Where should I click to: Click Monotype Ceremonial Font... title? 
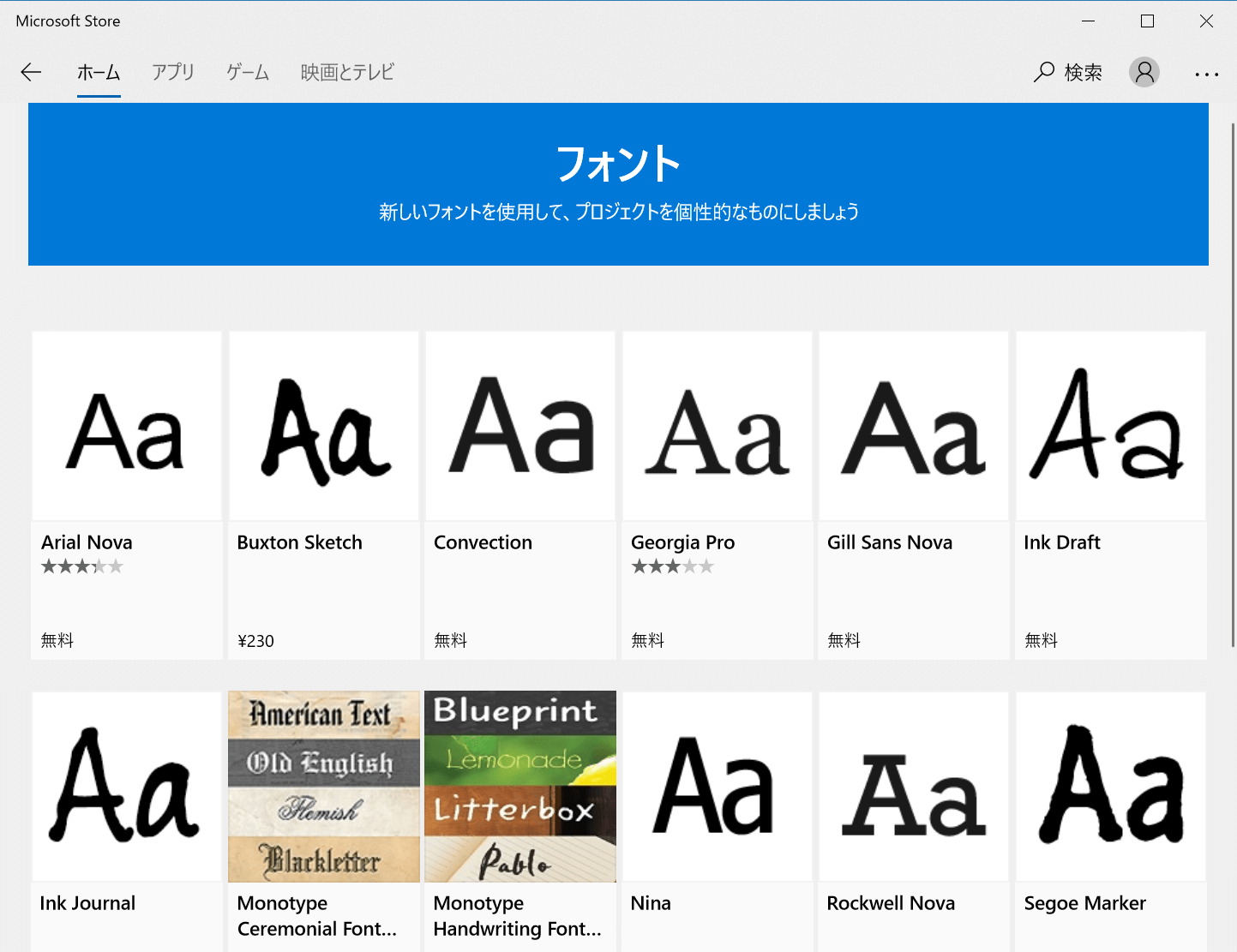tap(317, 916)
